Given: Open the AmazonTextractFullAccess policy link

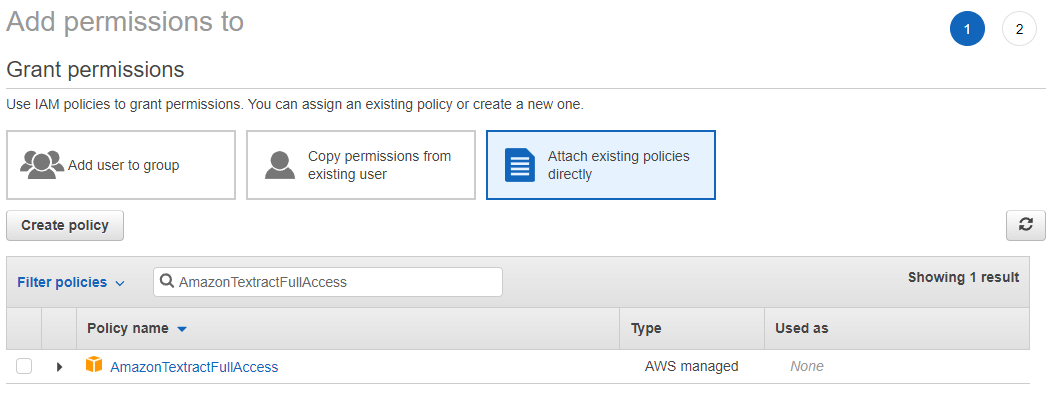Looking at the screenshot, I should 194,367.
